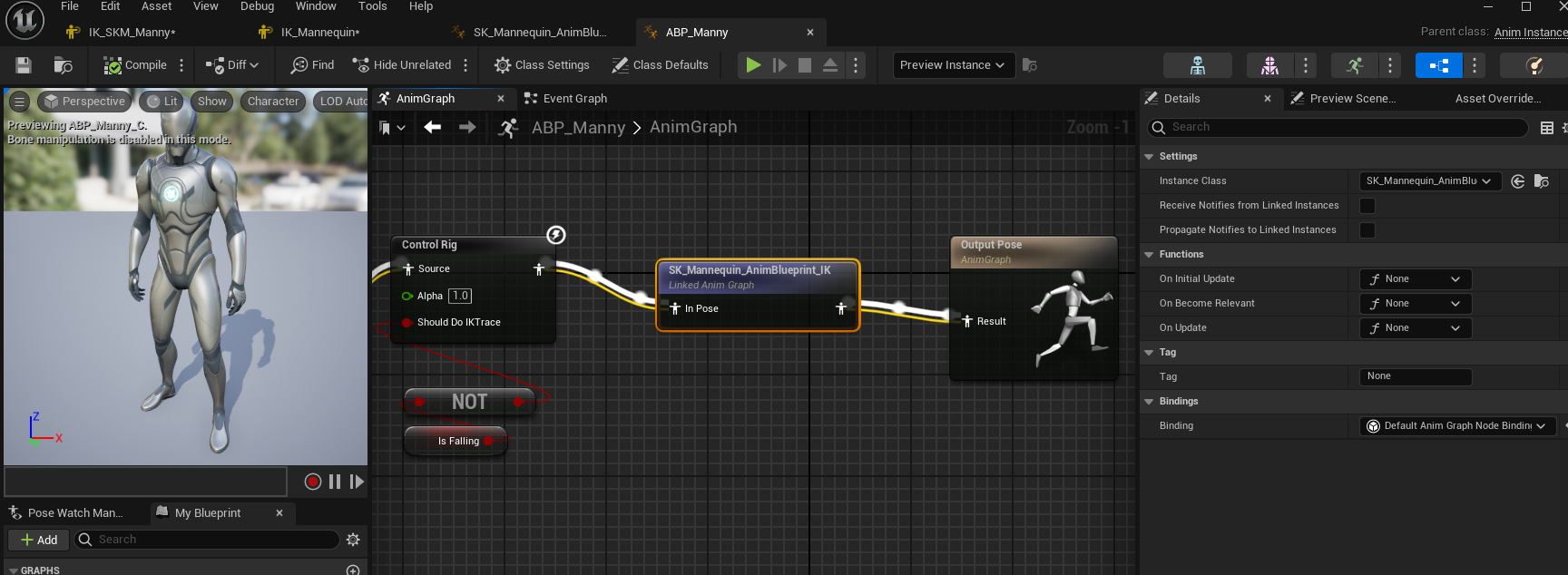Select the SK_Mannequin_AnimBlueprint_IK linked graph node

(758, 296)
